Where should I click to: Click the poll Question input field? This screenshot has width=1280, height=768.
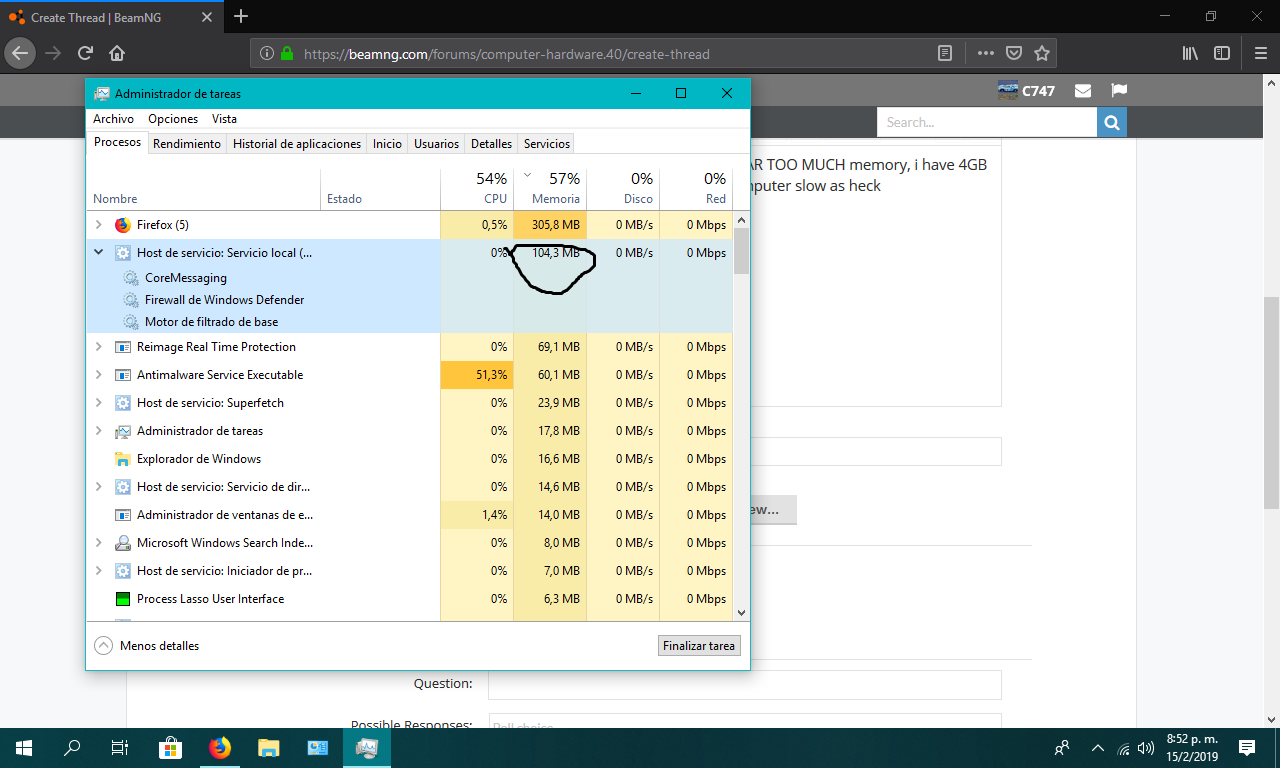point(744,685)
